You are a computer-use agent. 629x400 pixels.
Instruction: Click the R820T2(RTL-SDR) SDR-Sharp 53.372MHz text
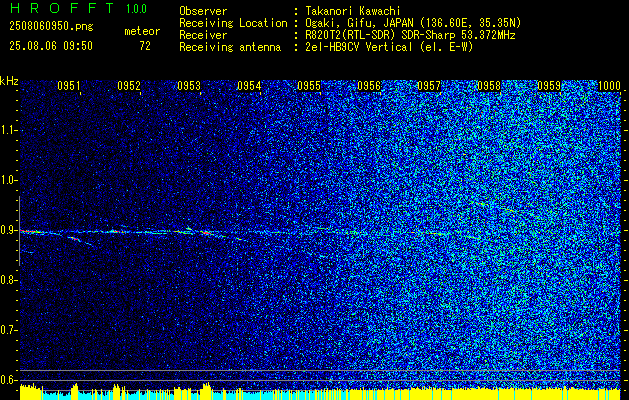pos(409,35)
